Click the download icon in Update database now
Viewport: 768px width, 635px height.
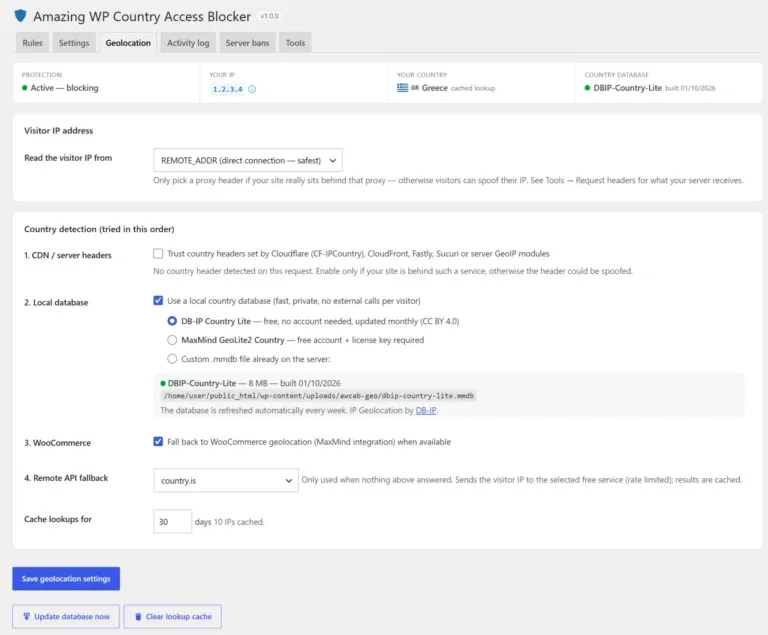(26, 616)
